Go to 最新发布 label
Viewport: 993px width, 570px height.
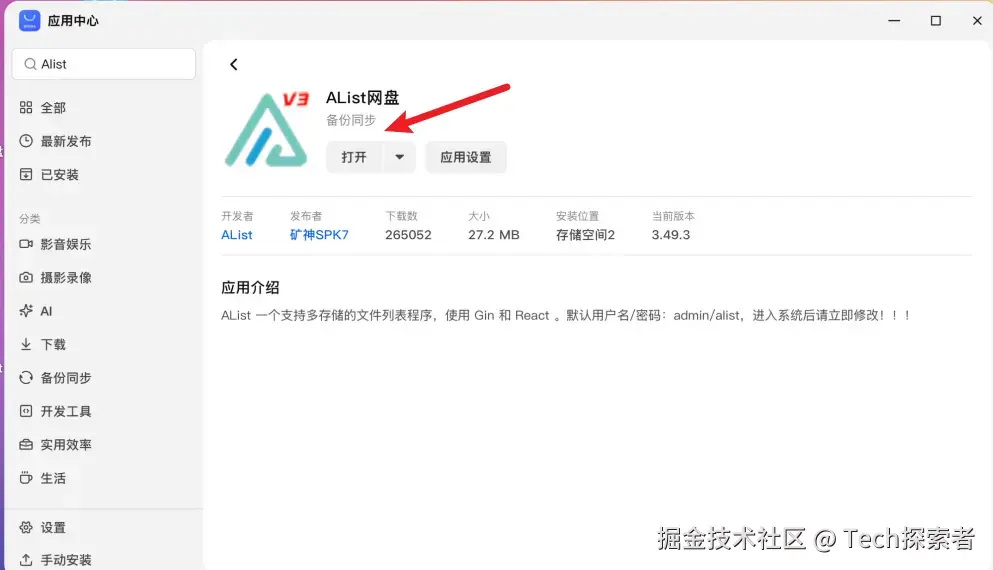pos(66,141)
